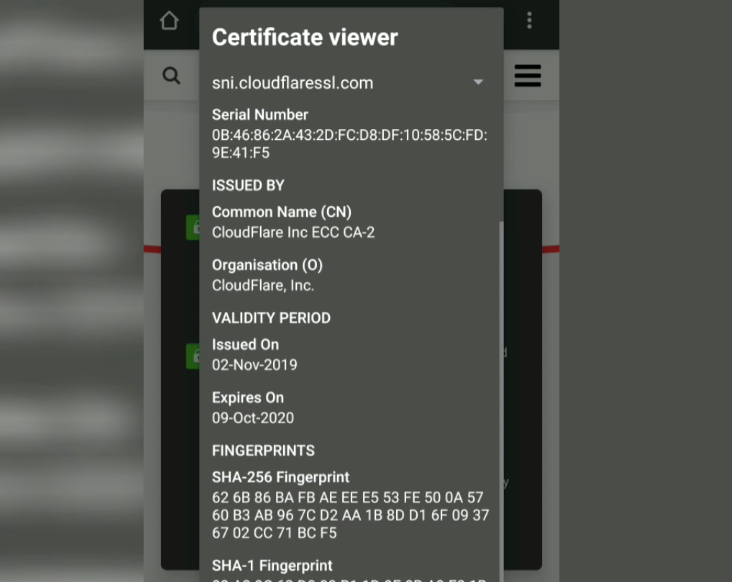Select the issued date 02-Nov-2019
The width and height of the screenshot is (732, 582).
254,365
